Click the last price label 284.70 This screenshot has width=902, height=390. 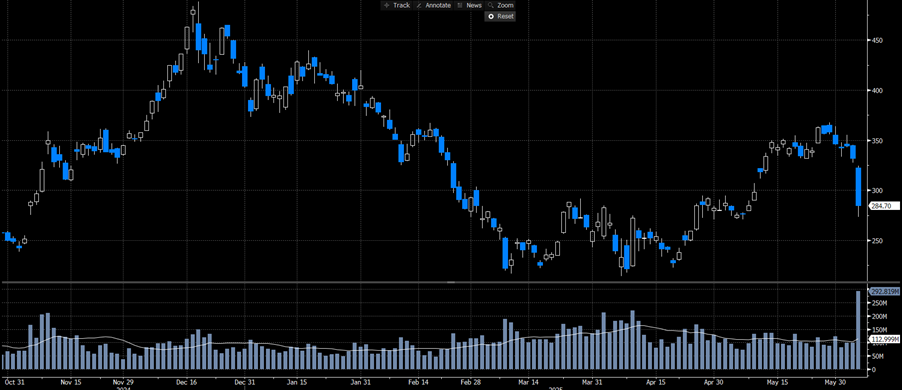(x=885, y=205)
